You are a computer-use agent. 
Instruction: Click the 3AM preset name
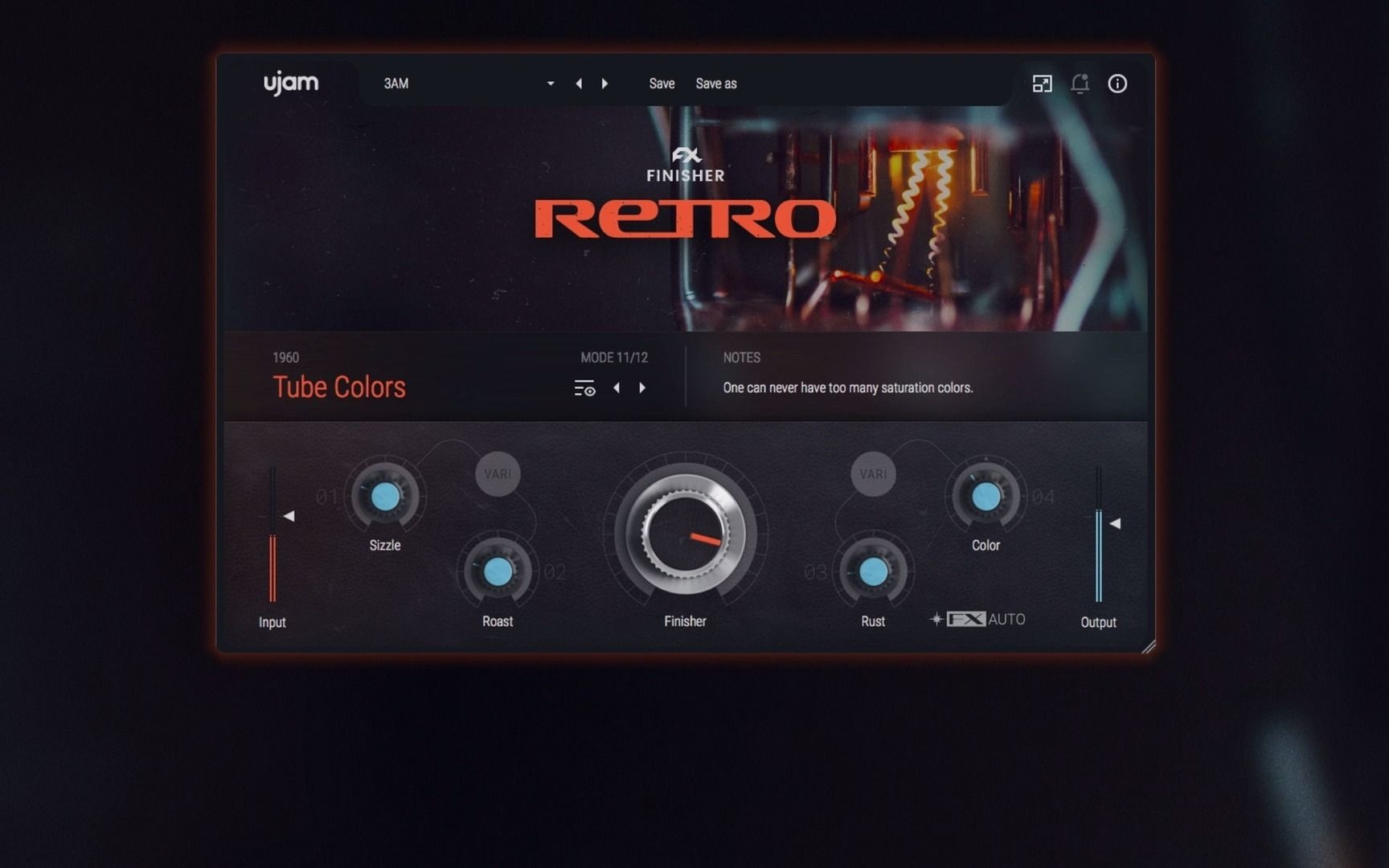coord(396,84)
